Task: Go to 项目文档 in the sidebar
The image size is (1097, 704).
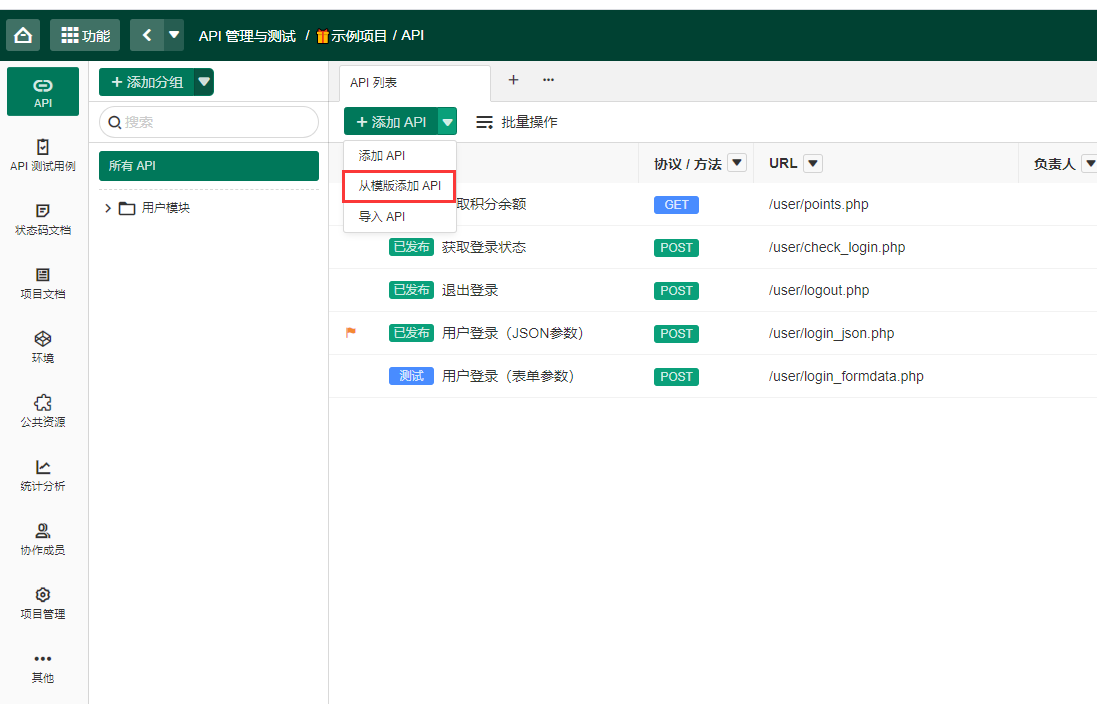Action: pos(42,283)
